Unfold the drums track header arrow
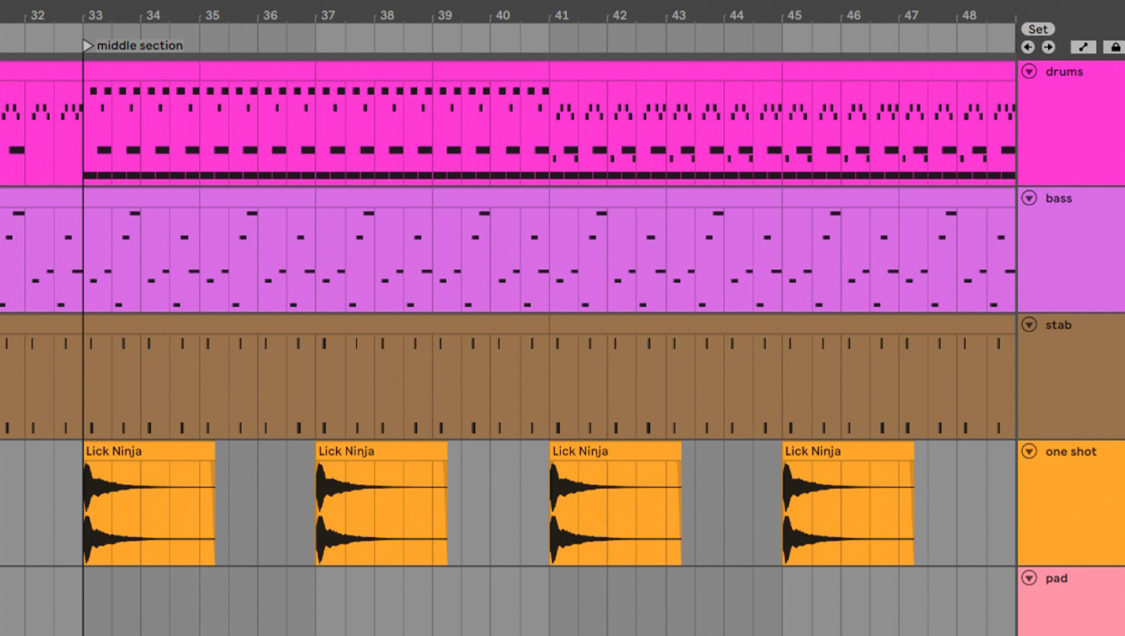 click(x=1029, y=71)
